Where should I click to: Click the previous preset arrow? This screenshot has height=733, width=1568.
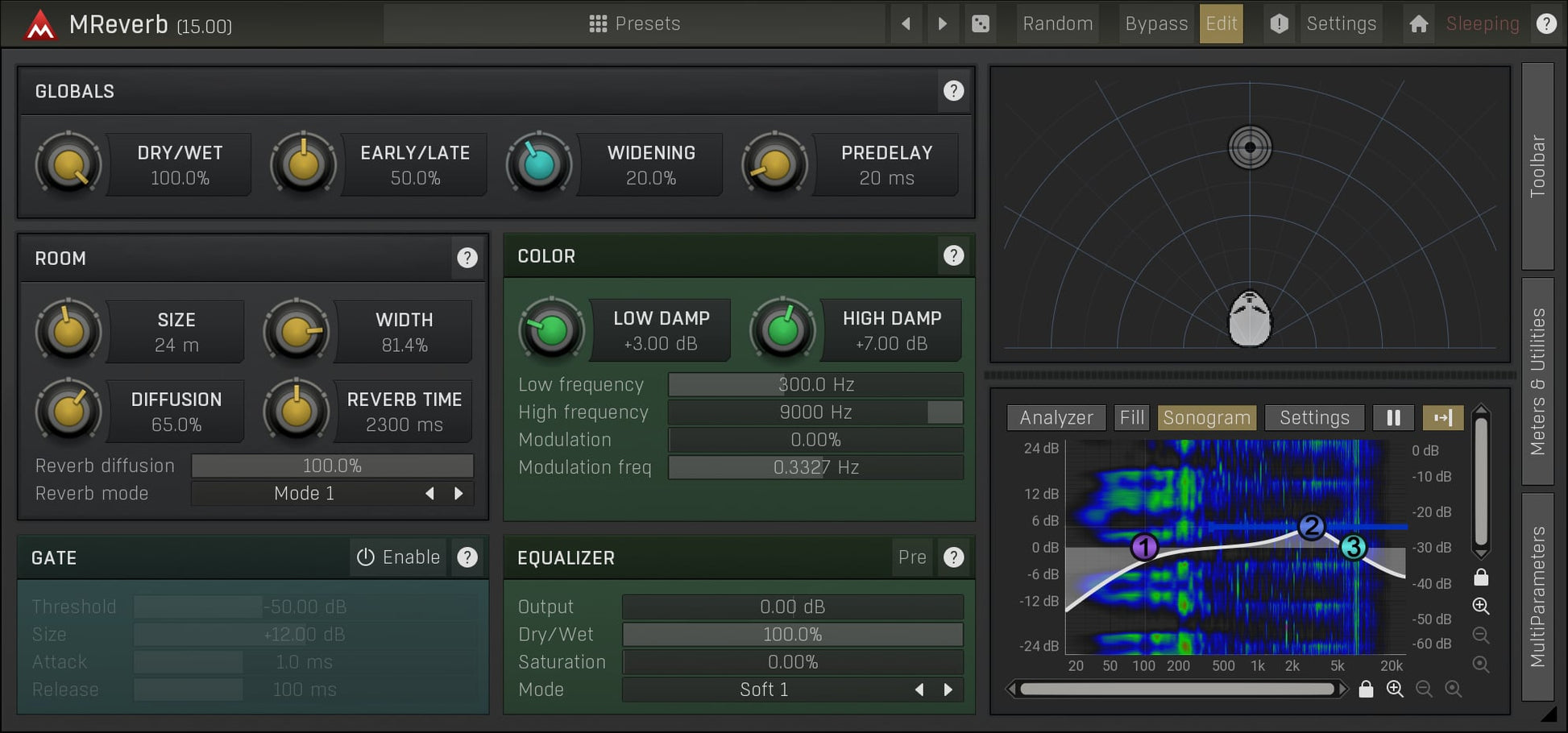(906, 23)
